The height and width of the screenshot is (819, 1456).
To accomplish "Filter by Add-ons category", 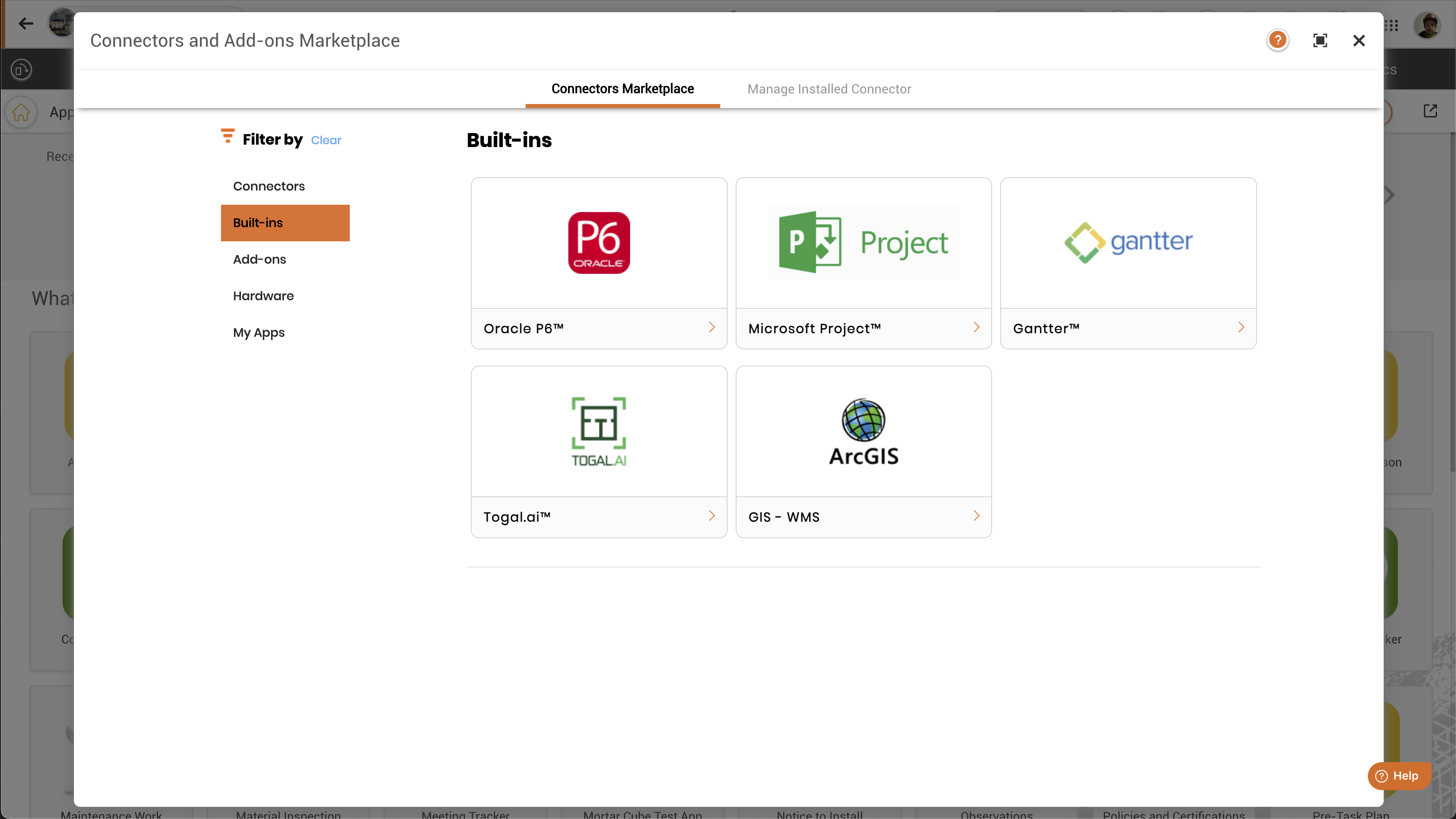I will (260, 260).
